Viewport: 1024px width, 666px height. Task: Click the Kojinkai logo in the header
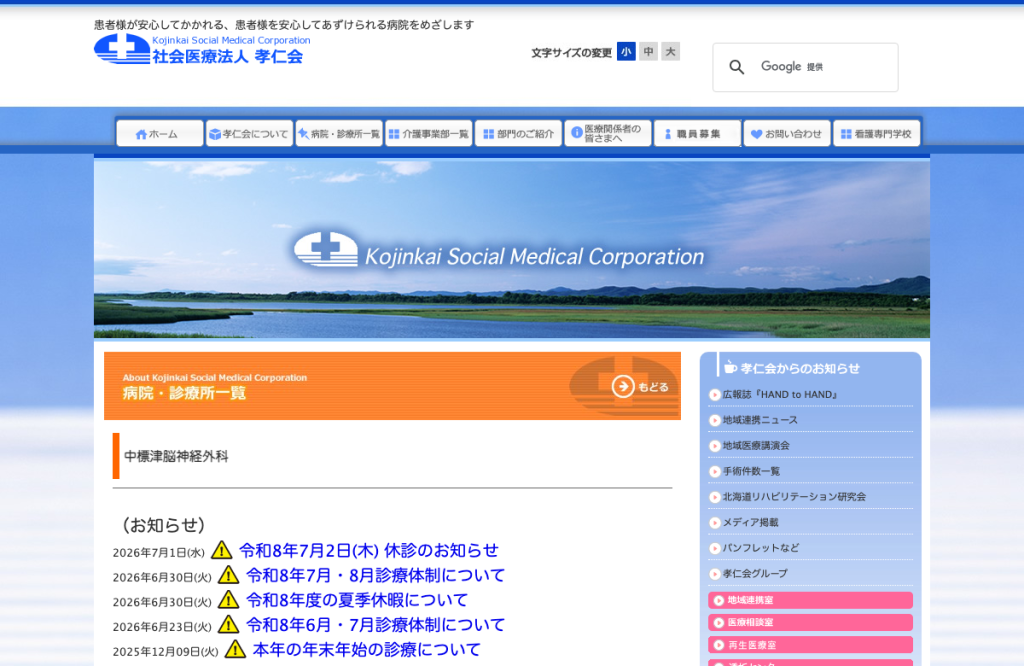point(202,49)
